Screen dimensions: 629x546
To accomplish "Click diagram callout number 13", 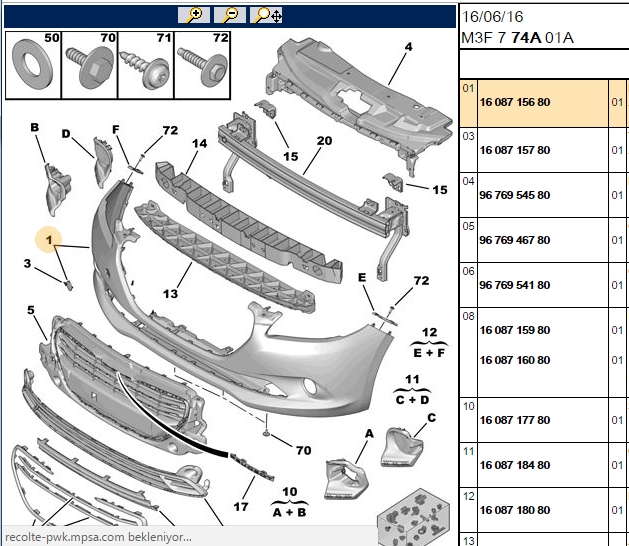I will click(170, 294).
